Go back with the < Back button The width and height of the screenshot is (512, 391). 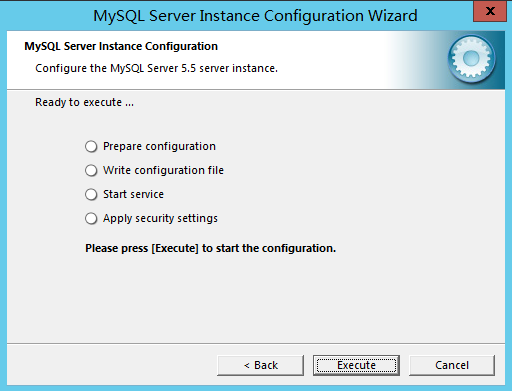tap(260, 365)
